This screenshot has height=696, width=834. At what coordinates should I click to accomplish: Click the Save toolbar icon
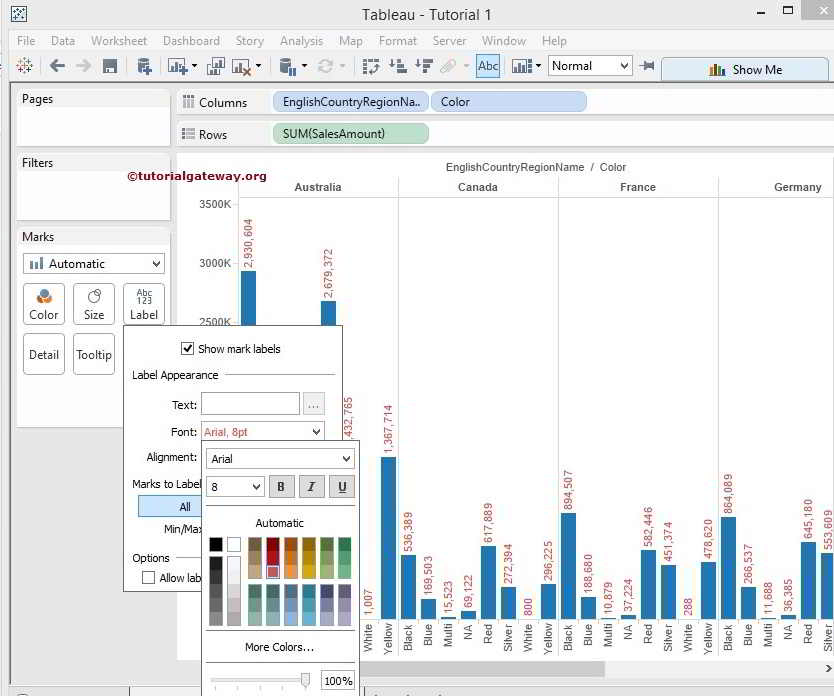[110, 66]
